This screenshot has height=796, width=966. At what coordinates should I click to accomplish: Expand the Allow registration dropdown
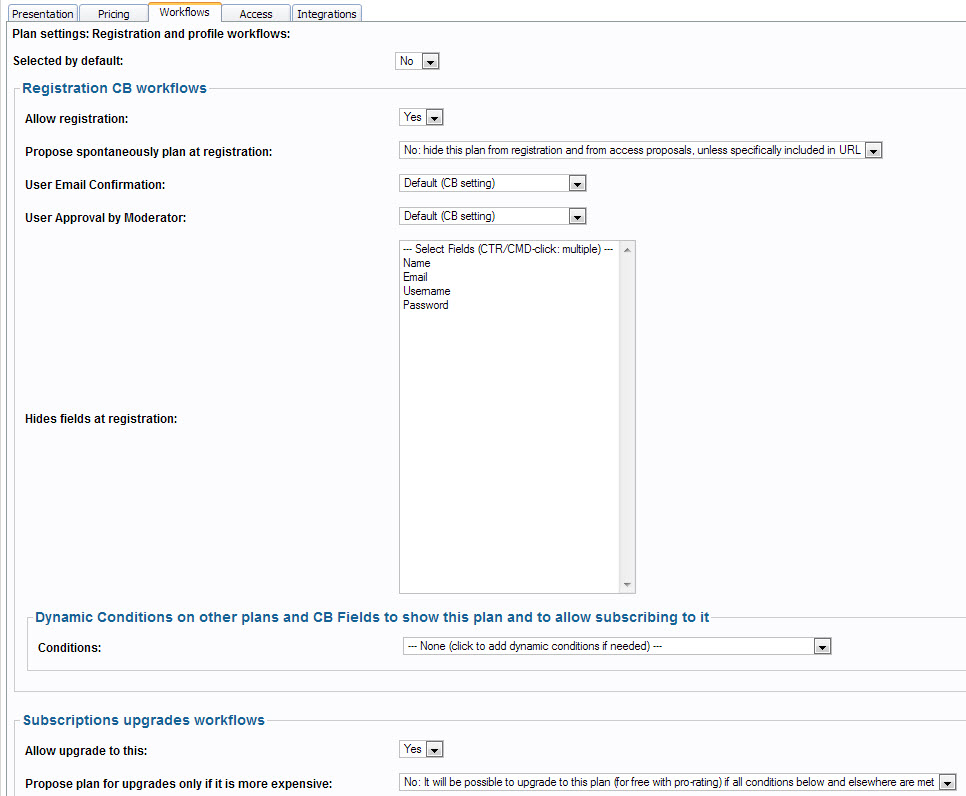click(x=421, y=118)
